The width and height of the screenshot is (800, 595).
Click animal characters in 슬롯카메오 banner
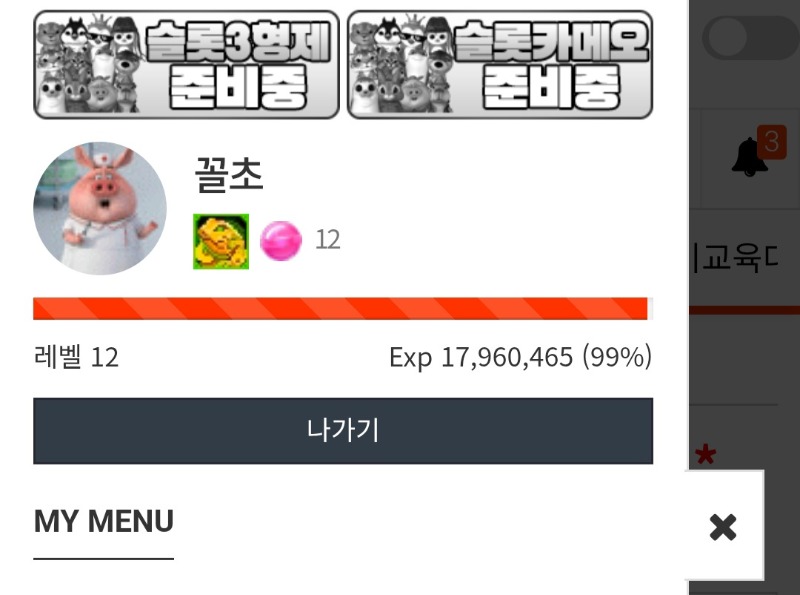pyautogui.click(x=403, y=64)
